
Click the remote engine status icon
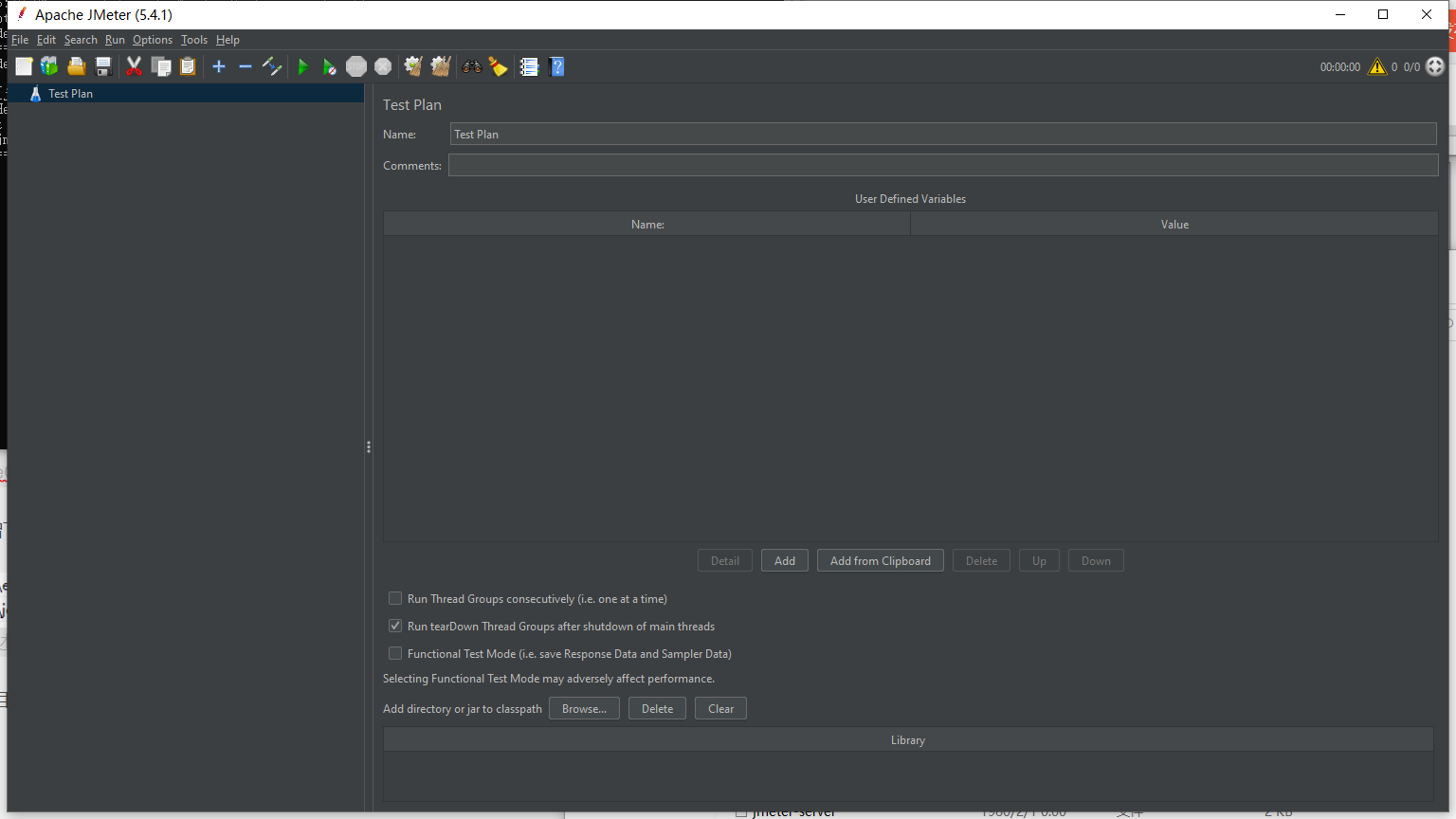pyautogui.click(x=1435, y=66)
